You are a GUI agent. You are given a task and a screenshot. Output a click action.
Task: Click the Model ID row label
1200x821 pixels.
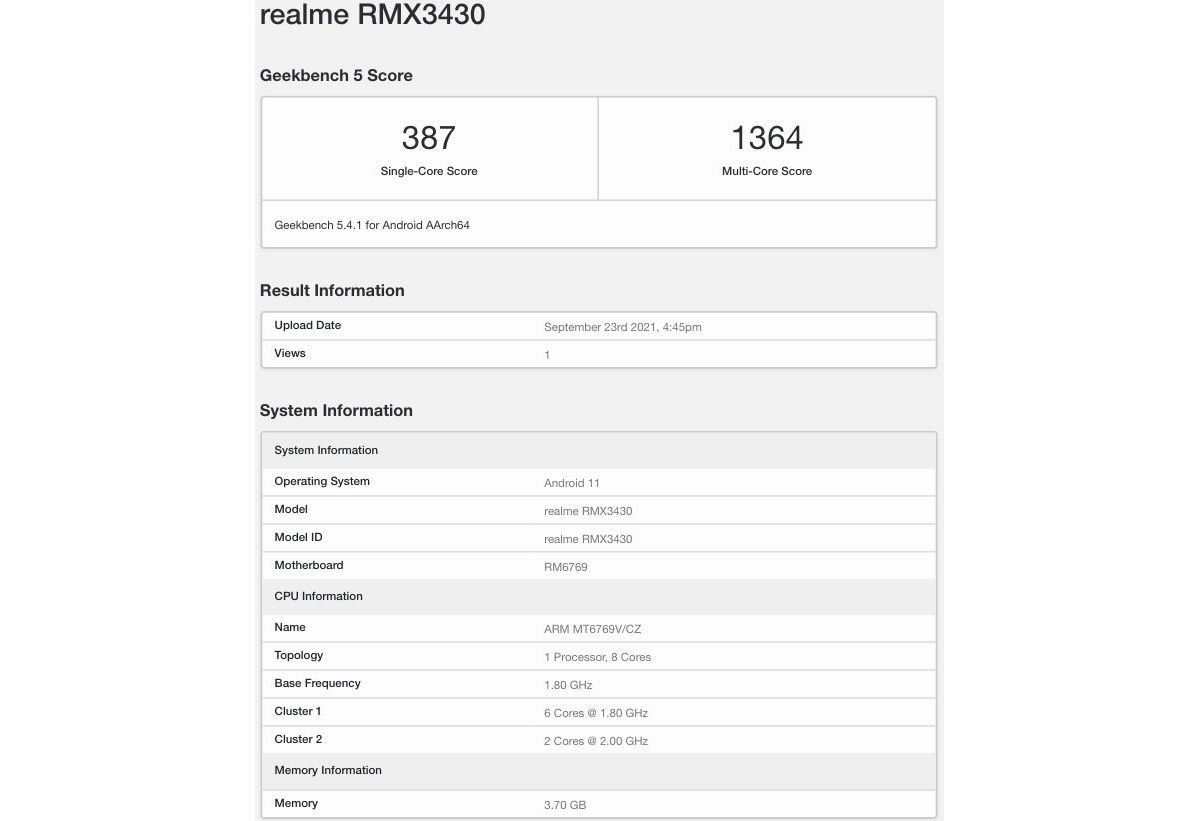click(x=298, y=537)
